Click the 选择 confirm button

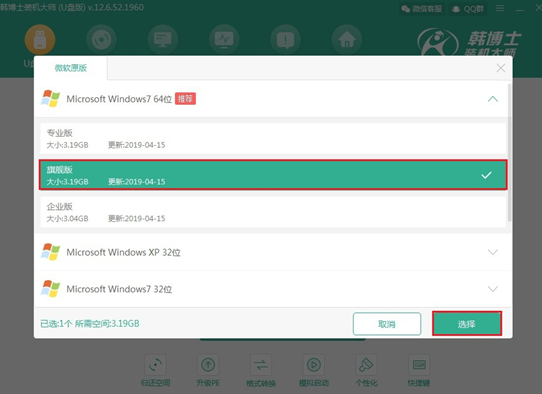coord(467,324)
